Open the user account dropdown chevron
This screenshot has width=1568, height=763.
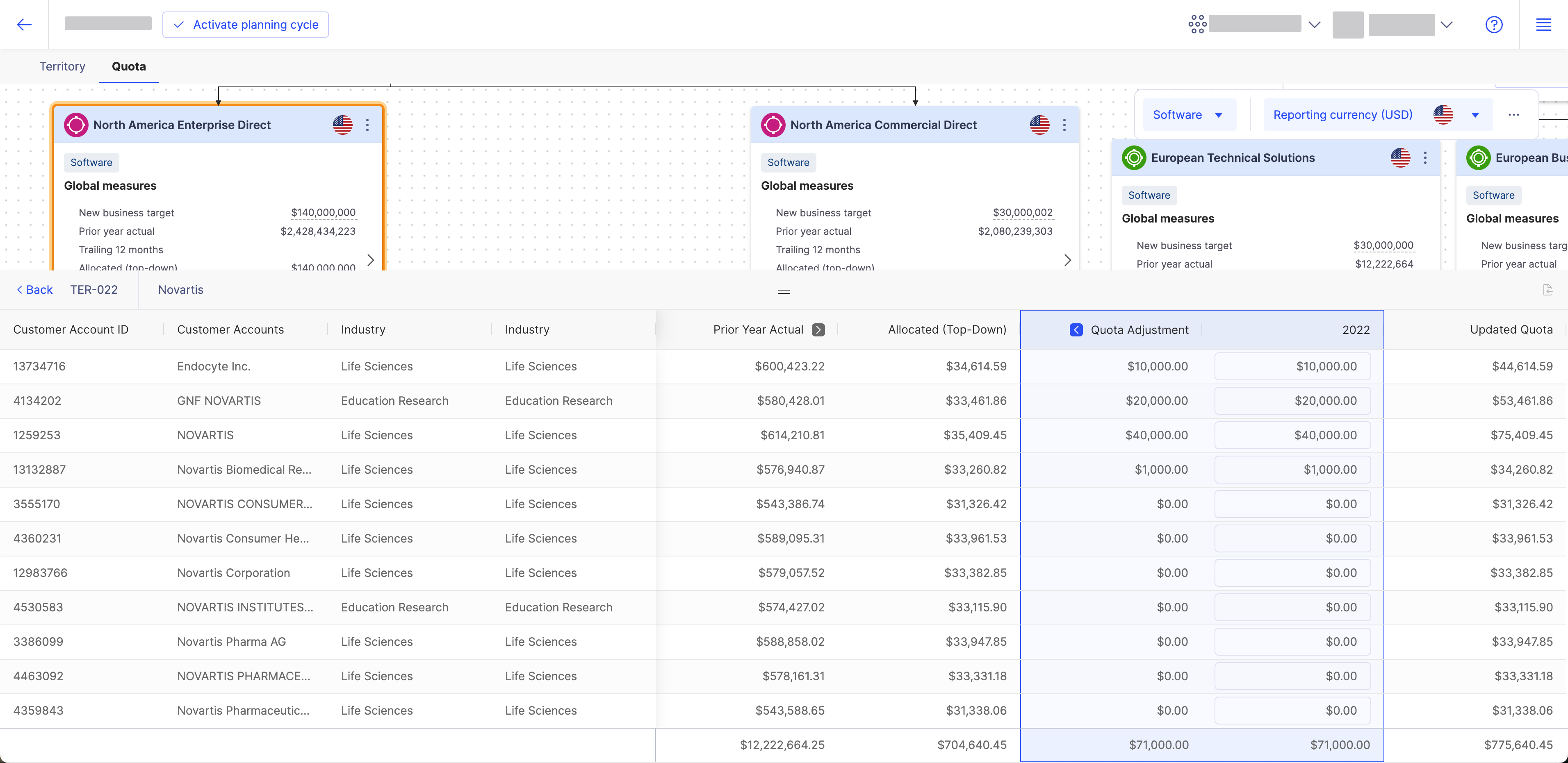[x=1447, y=24]
